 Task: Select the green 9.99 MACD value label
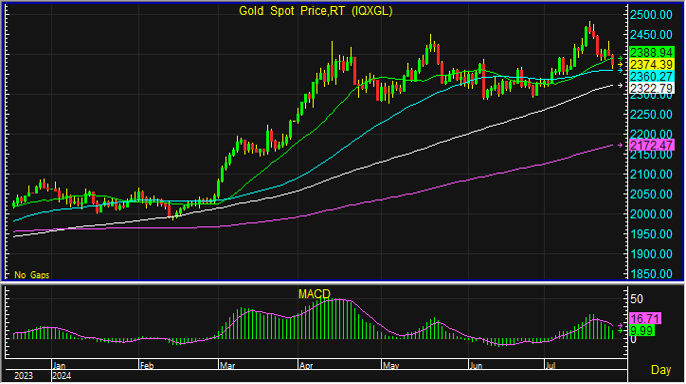point(642,331)
